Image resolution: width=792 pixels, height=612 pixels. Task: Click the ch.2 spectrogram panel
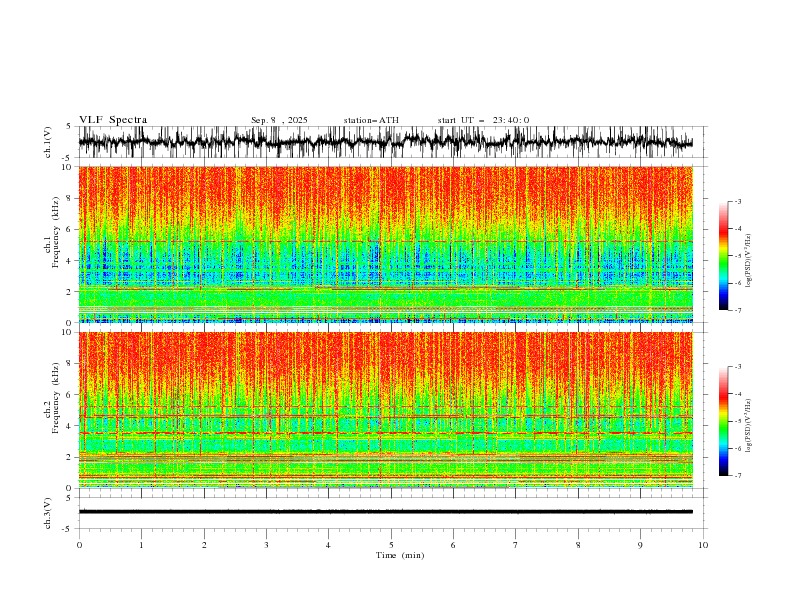click(x=386, y=410)
